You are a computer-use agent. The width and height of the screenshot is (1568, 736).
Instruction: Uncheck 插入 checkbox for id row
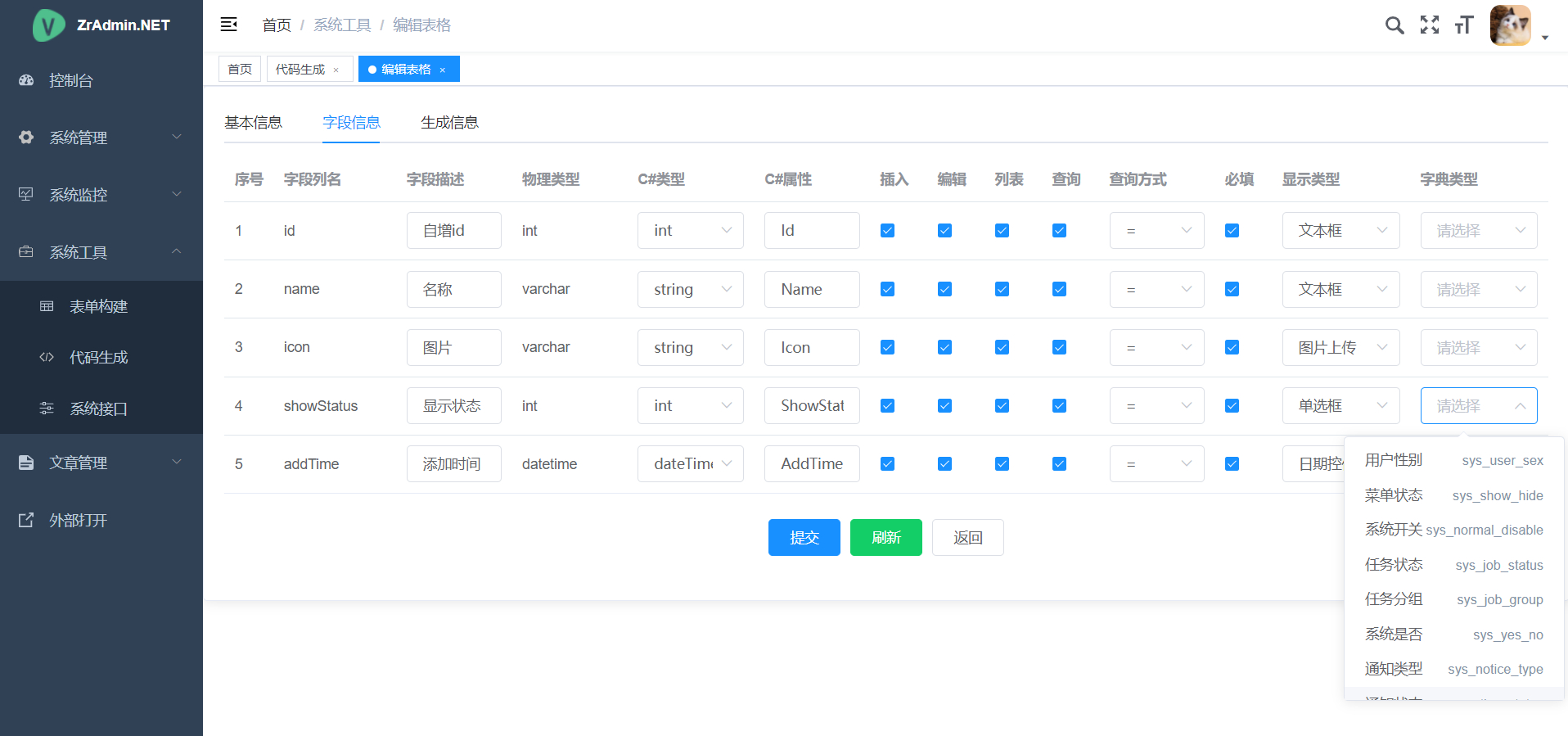(x=887, y=231)
